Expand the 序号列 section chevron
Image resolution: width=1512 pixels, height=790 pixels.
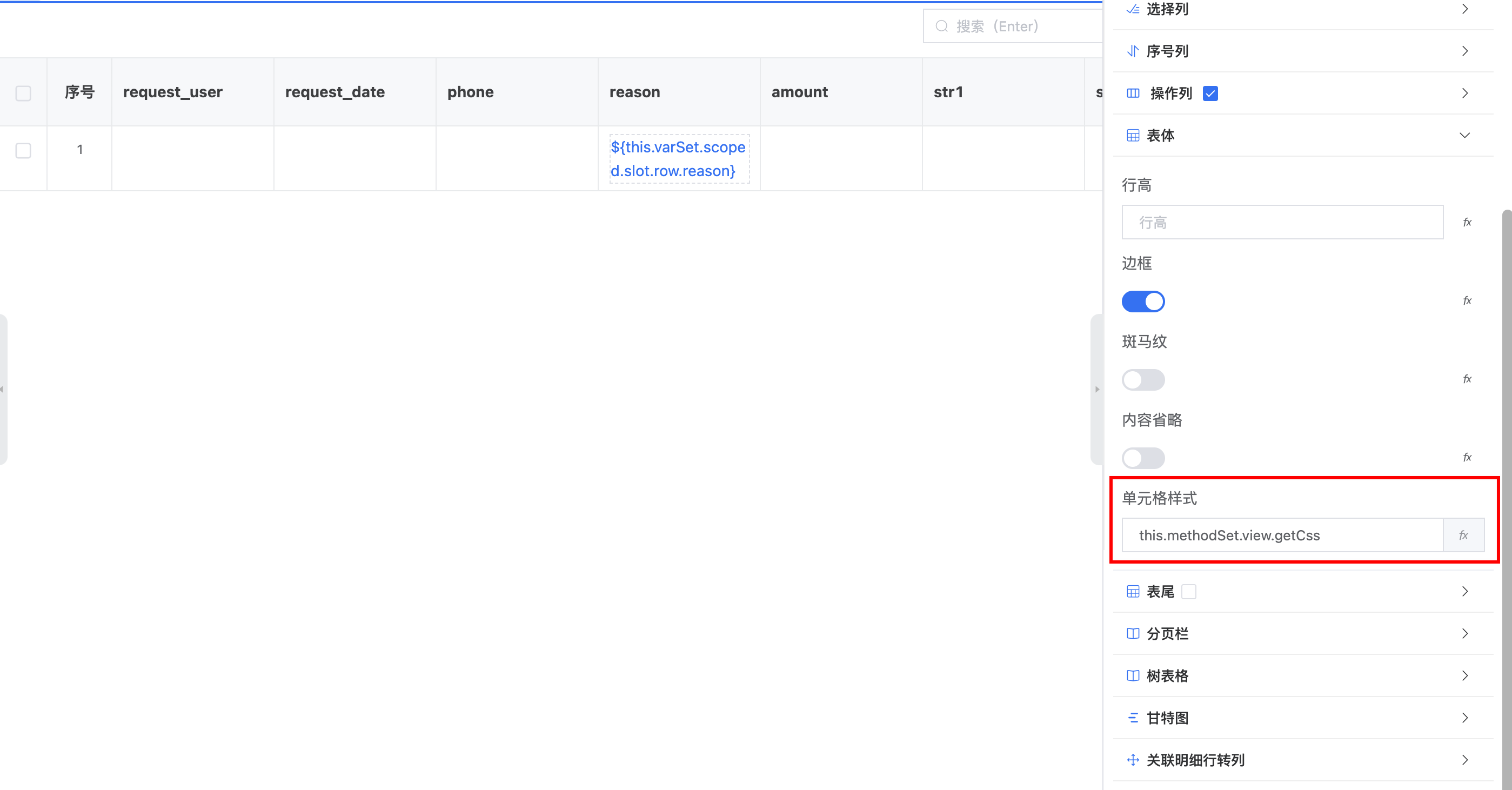[1464, 51]
